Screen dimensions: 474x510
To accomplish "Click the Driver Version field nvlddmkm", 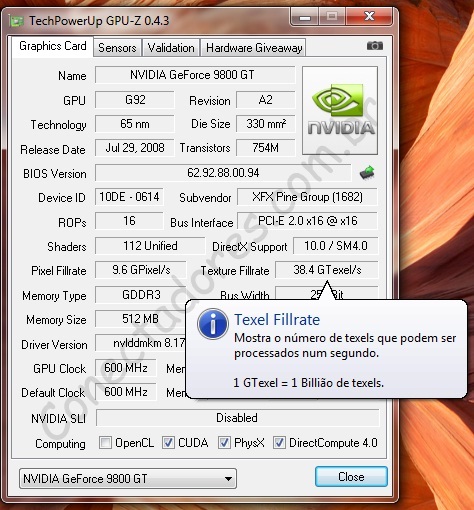I will (140, 343).
